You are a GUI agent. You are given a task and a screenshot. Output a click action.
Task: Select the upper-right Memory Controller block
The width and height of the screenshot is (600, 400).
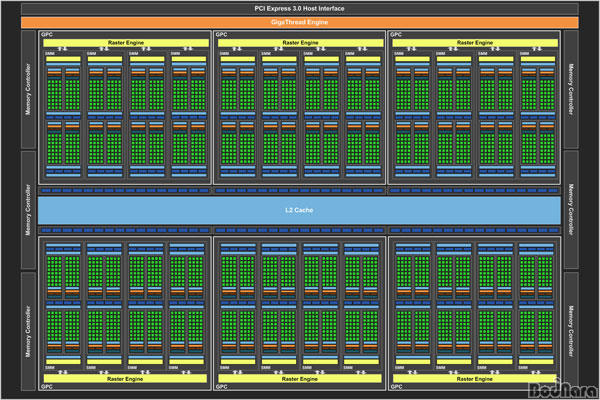coord(571,89)
